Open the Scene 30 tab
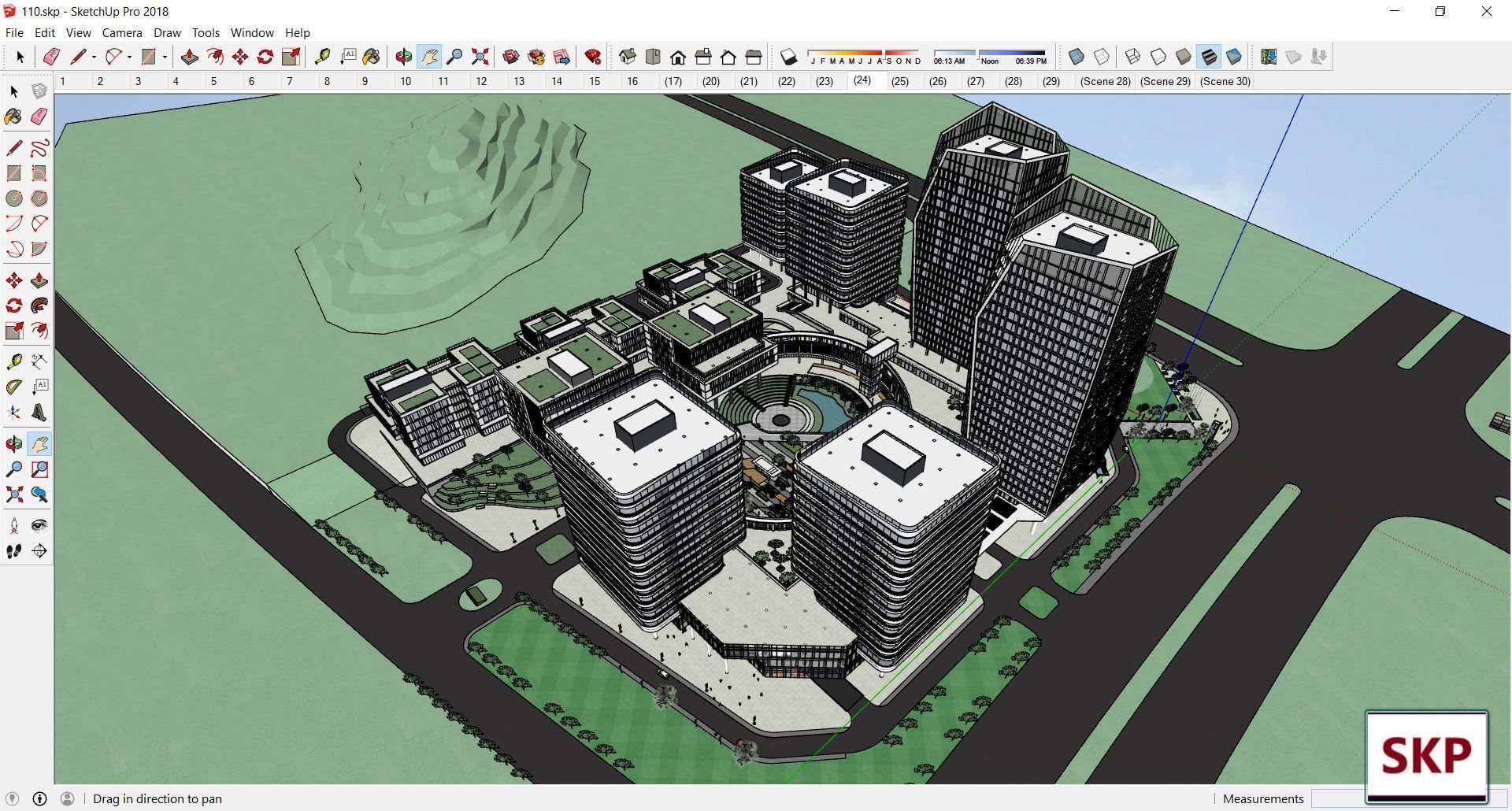The width and height of the screenshot is (1512, 811). 1225,81
